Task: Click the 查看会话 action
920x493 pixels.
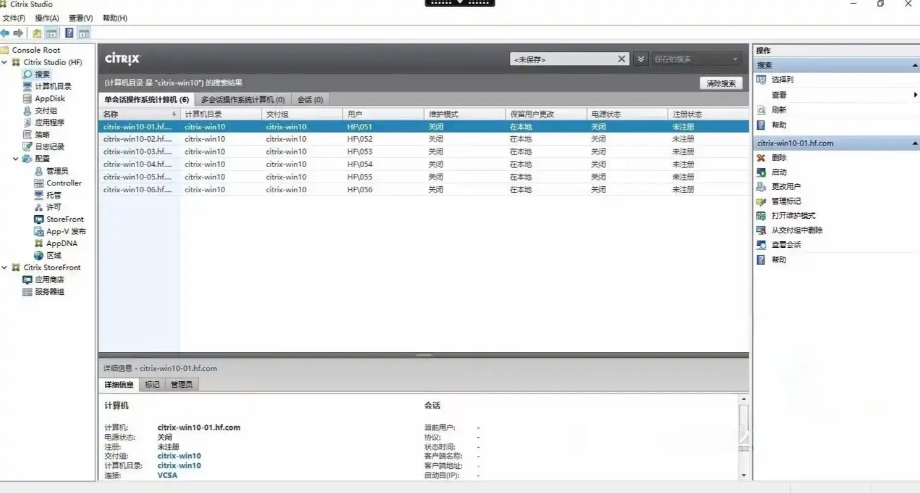Action: 786,245
